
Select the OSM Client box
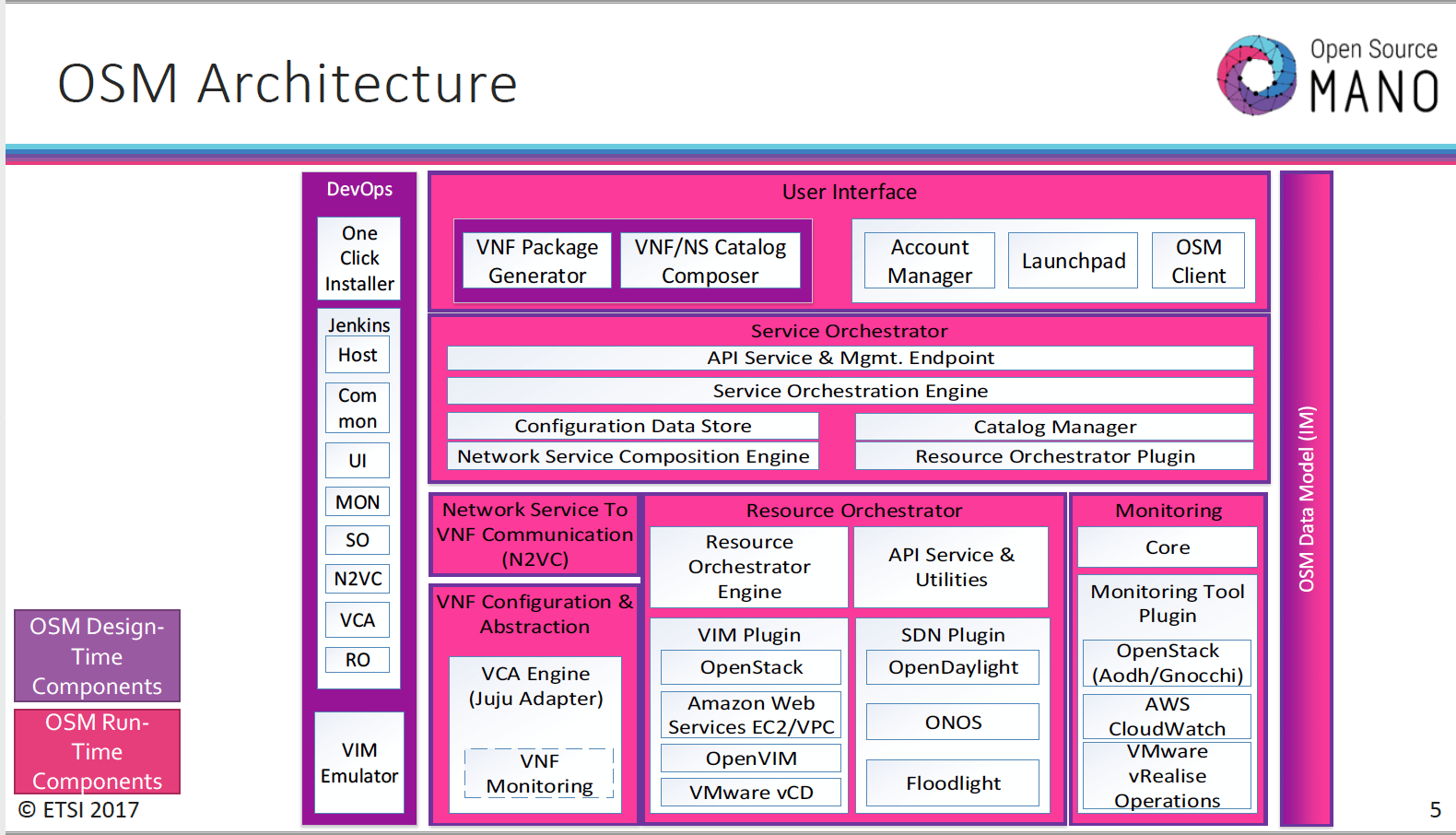click(1198, 261)
